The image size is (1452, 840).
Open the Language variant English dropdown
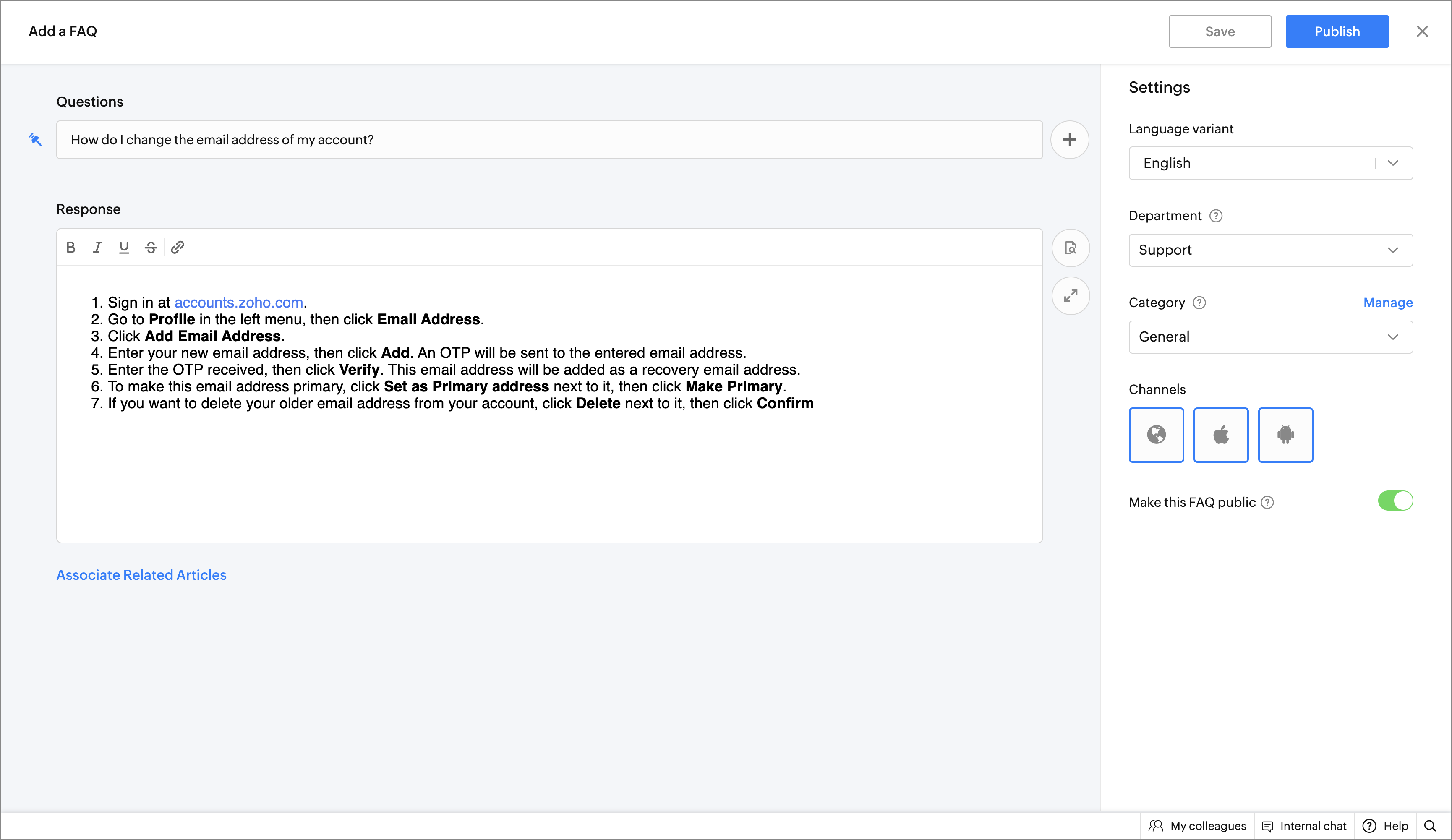tap(1270, 163)
